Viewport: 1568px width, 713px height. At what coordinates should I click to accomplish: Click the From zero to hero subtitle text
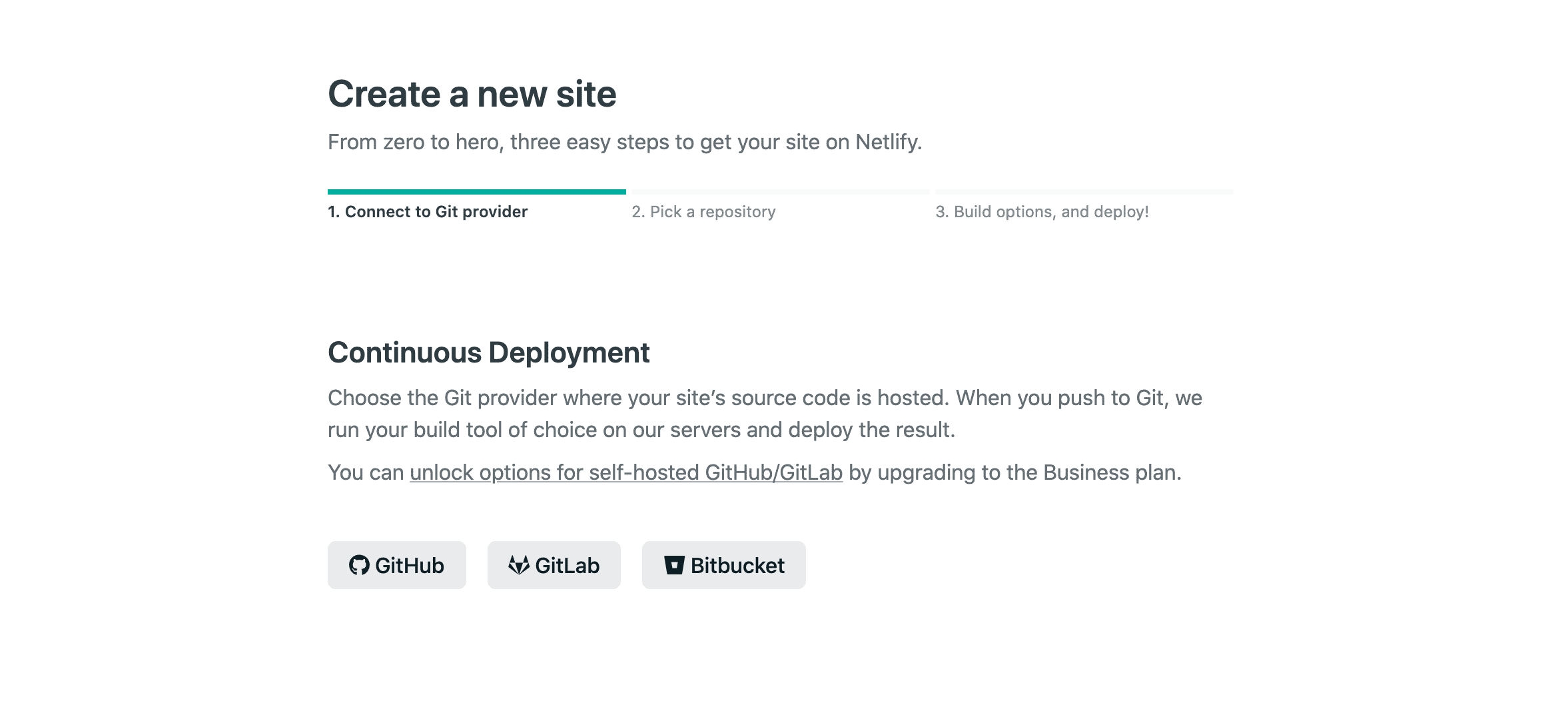(625, 142)
